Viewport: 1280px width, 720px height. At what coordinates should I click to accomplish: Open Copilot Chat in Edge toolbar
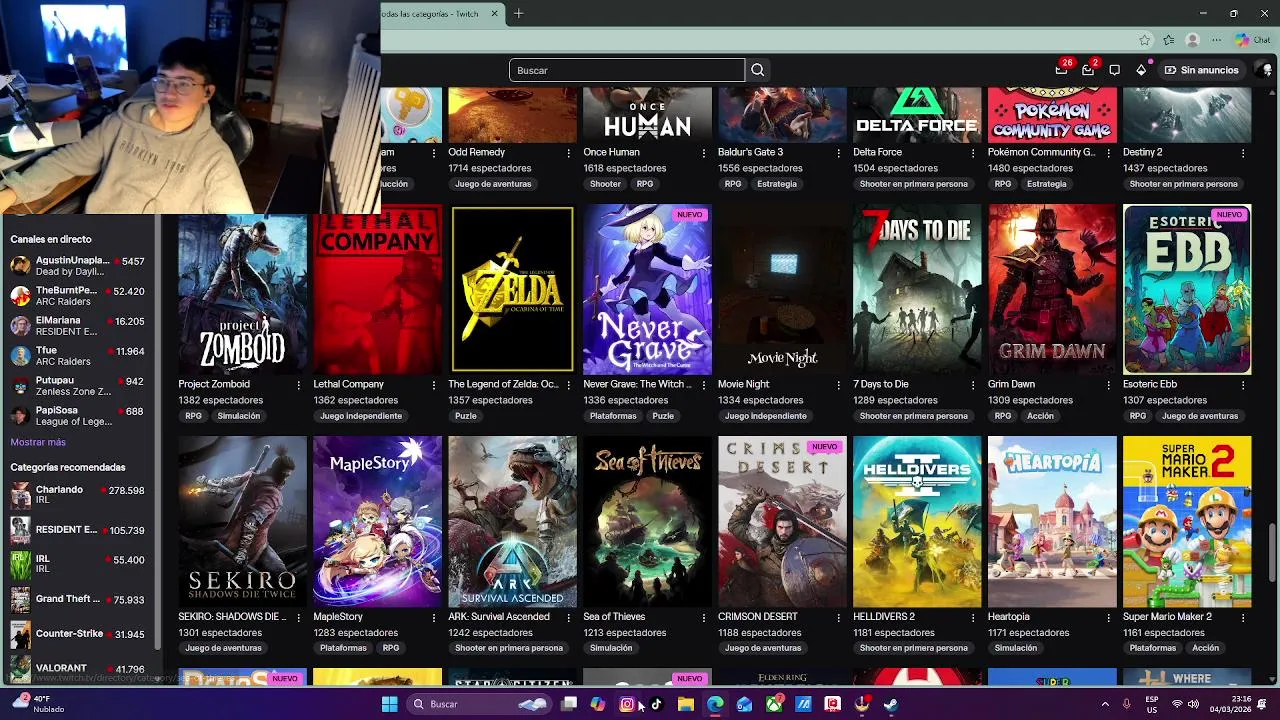point(1252,40)
